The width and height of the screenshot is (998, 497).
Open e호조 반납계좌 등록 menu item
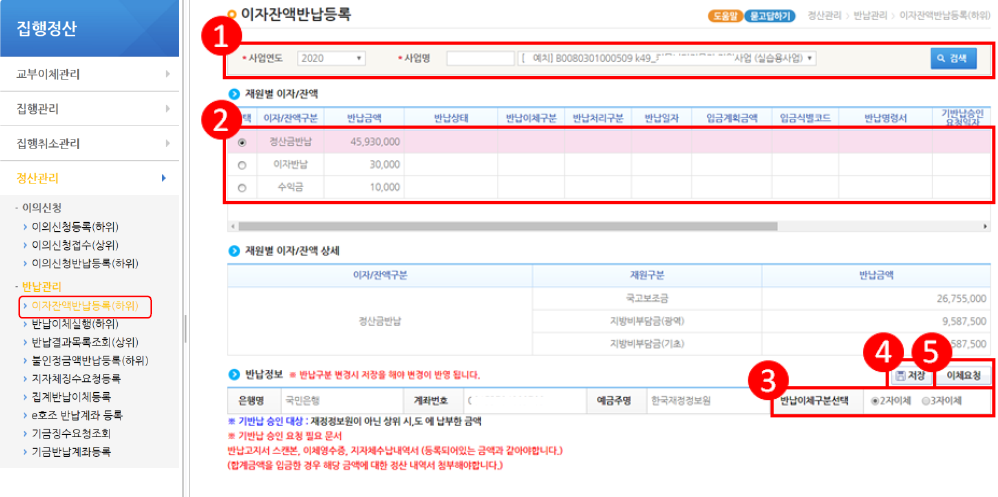(x=77, y=416)
